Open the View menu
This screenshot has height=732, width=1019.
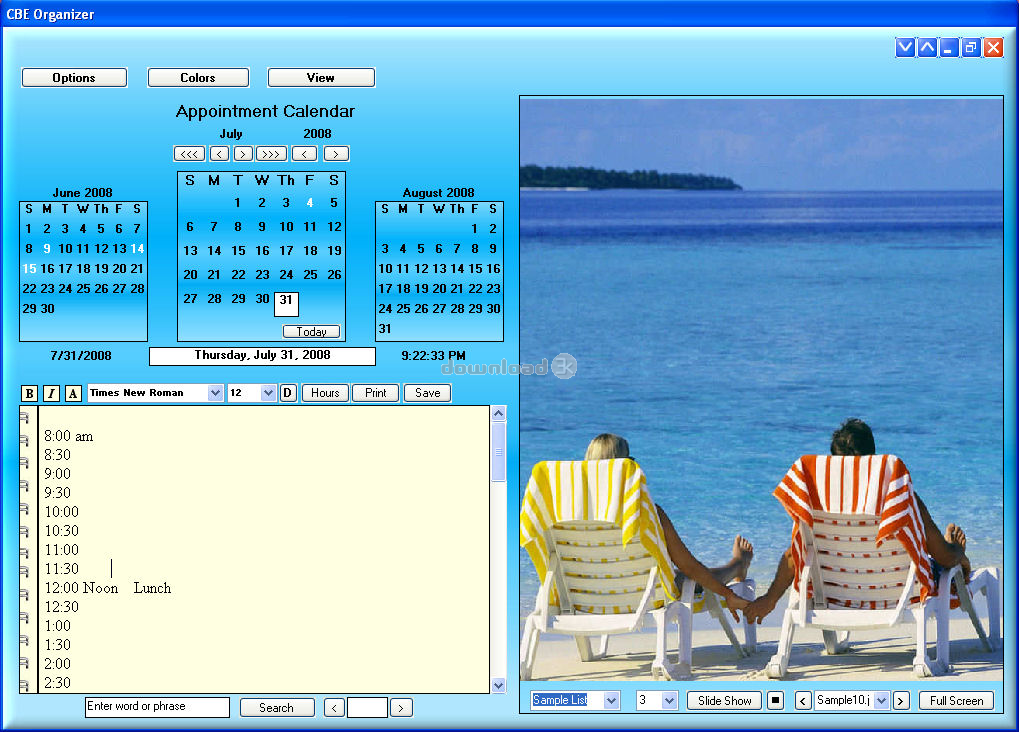point(321,77)
